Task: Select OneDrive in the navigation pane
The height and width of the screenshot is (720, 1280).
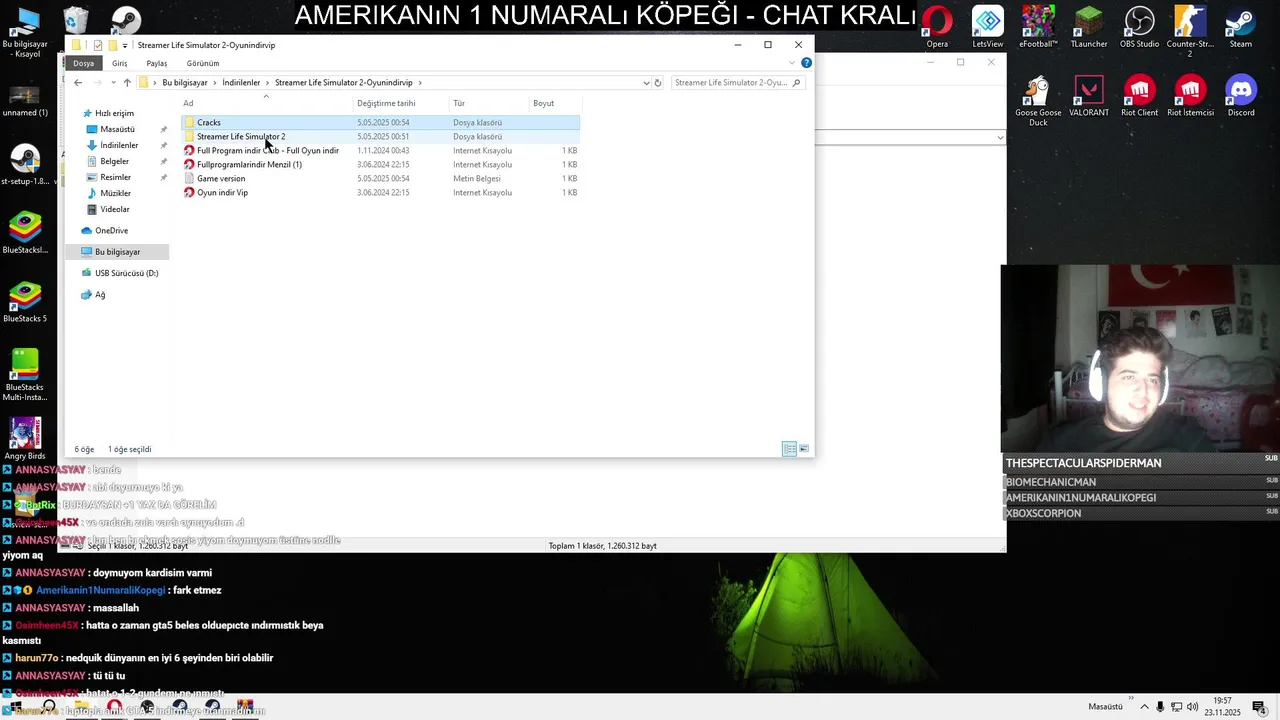Action: tap(111, 231)
